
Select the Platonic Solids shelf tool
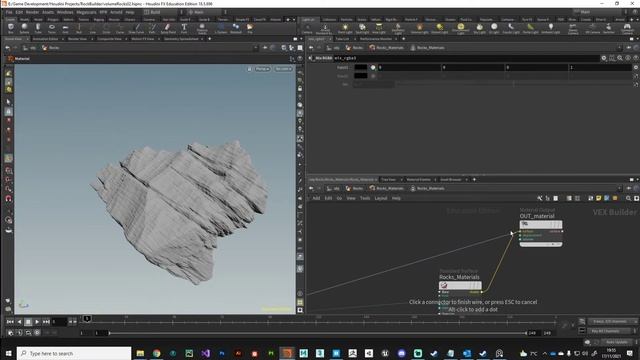pyautogui.click(x=202, y=29)
